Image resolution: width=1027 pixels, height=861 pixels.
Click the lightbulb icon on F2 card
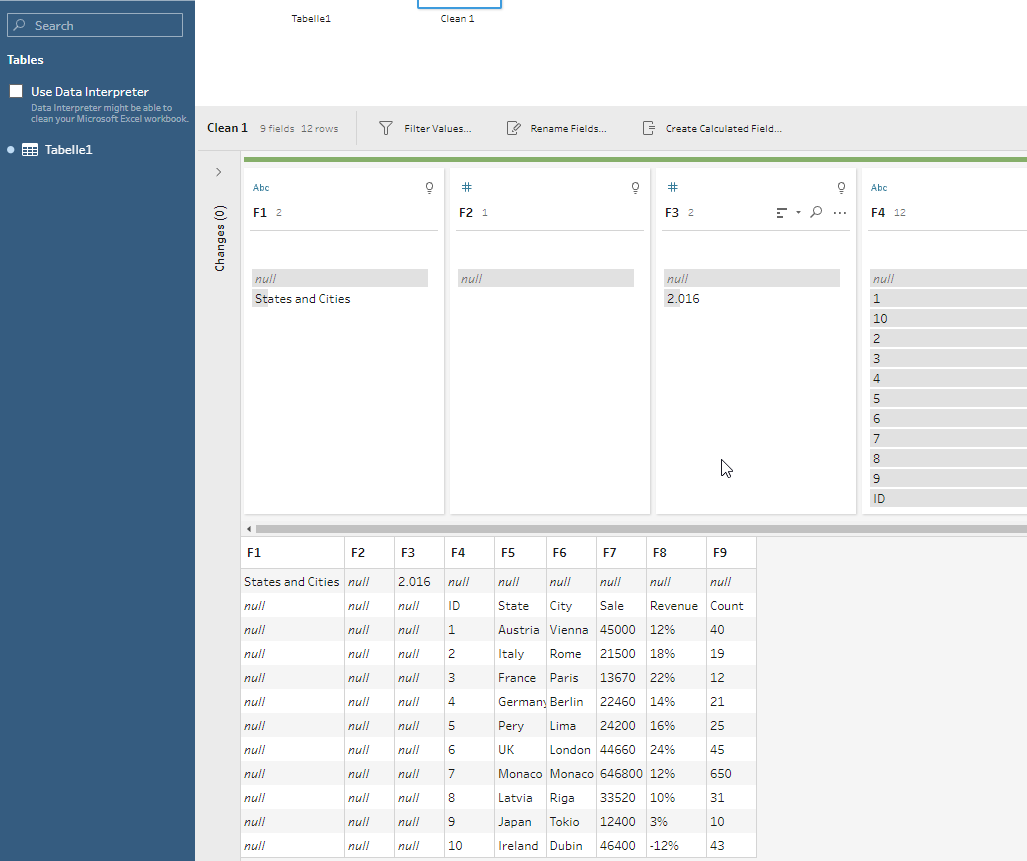[635, 188]
